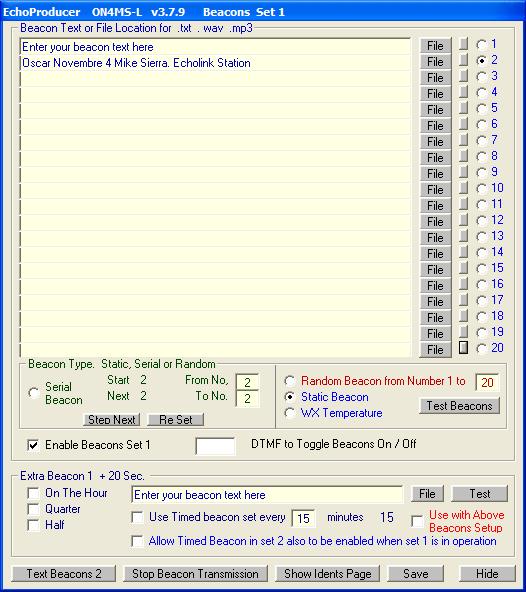Image resolution: width=526 pixels, height=592 pixels.
Task: Click the Oscar Novembre 4 Mike Sierra text field
Action: click(215, 63)
